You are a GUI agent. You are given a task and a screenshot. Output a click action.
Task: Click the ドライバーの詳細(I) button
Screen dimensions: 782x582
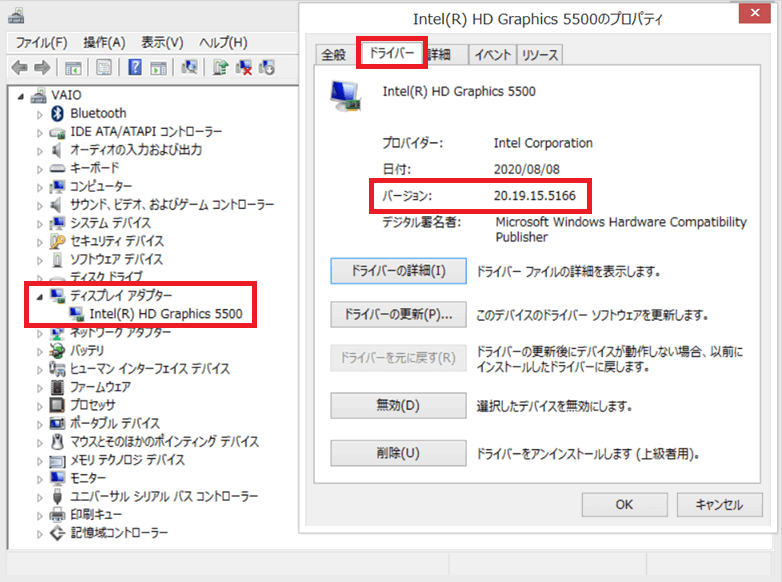pos(398,271)
